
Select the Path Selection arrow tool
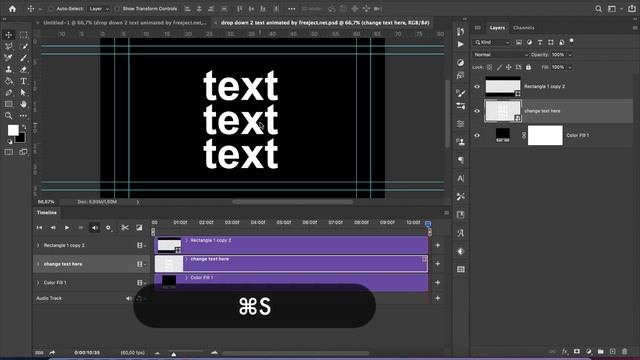point(23,93)
